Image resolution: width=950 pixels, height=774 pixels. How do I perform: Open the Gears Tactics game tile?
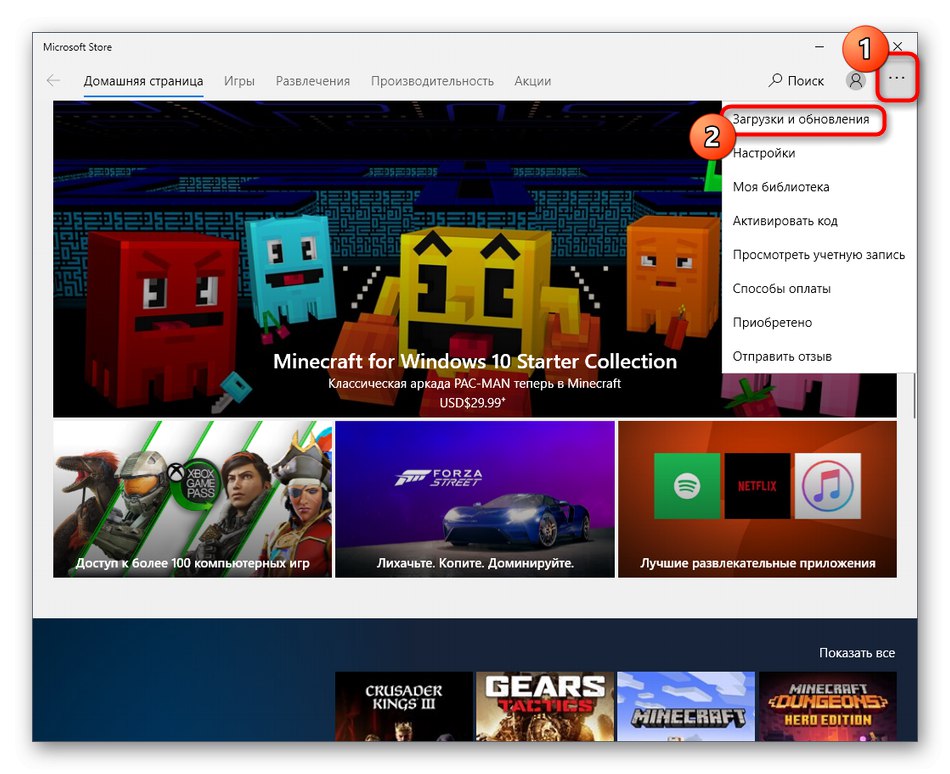click(x=545, y=706)
